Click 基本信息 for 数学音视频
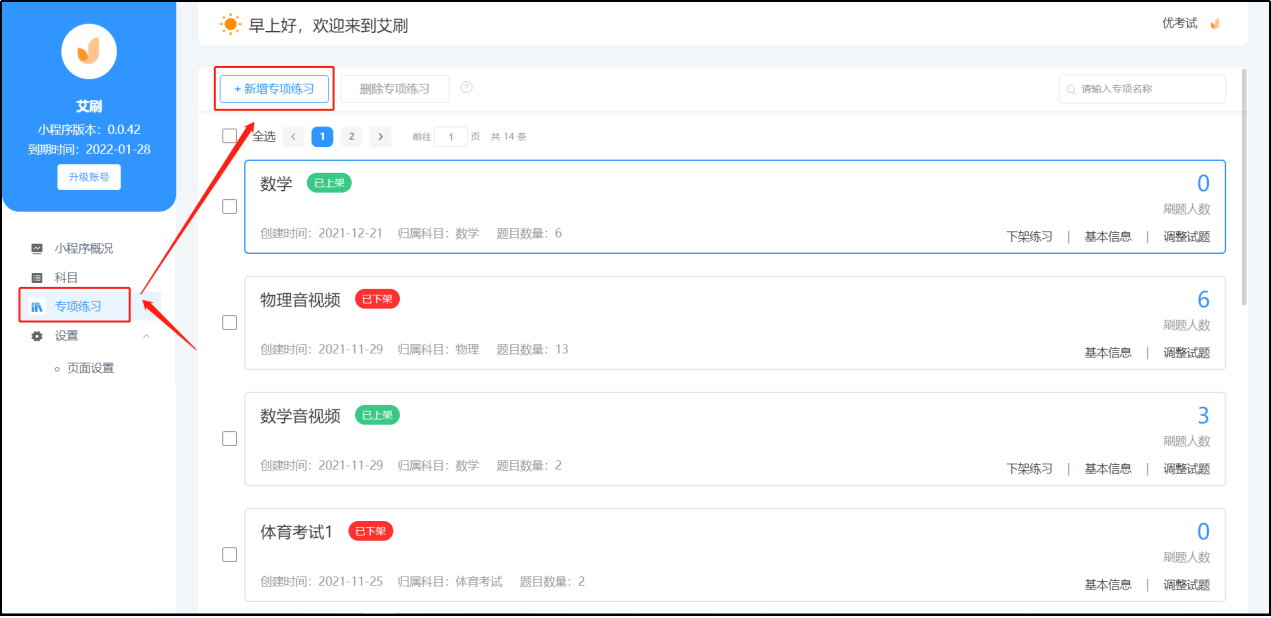Image resolution: width=1271 pixels, height=618 pixels. pos(1108,469)
